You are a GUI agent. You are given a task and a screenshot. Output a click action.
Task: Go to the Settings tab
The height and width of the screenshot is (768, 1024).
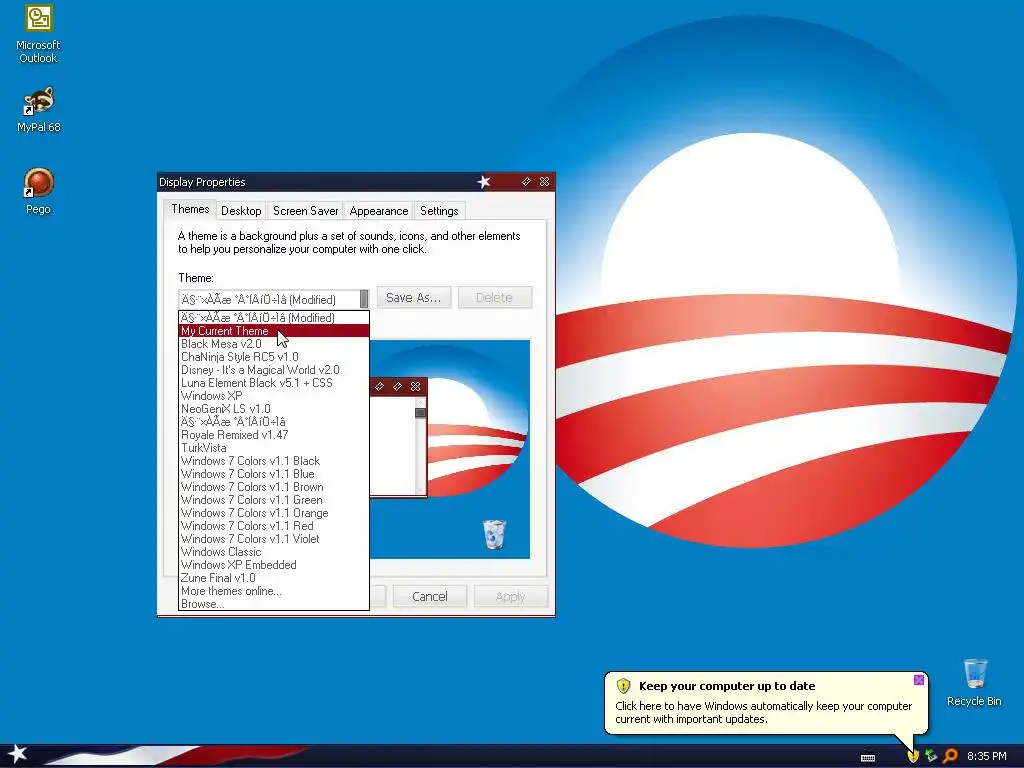[439, 211]
